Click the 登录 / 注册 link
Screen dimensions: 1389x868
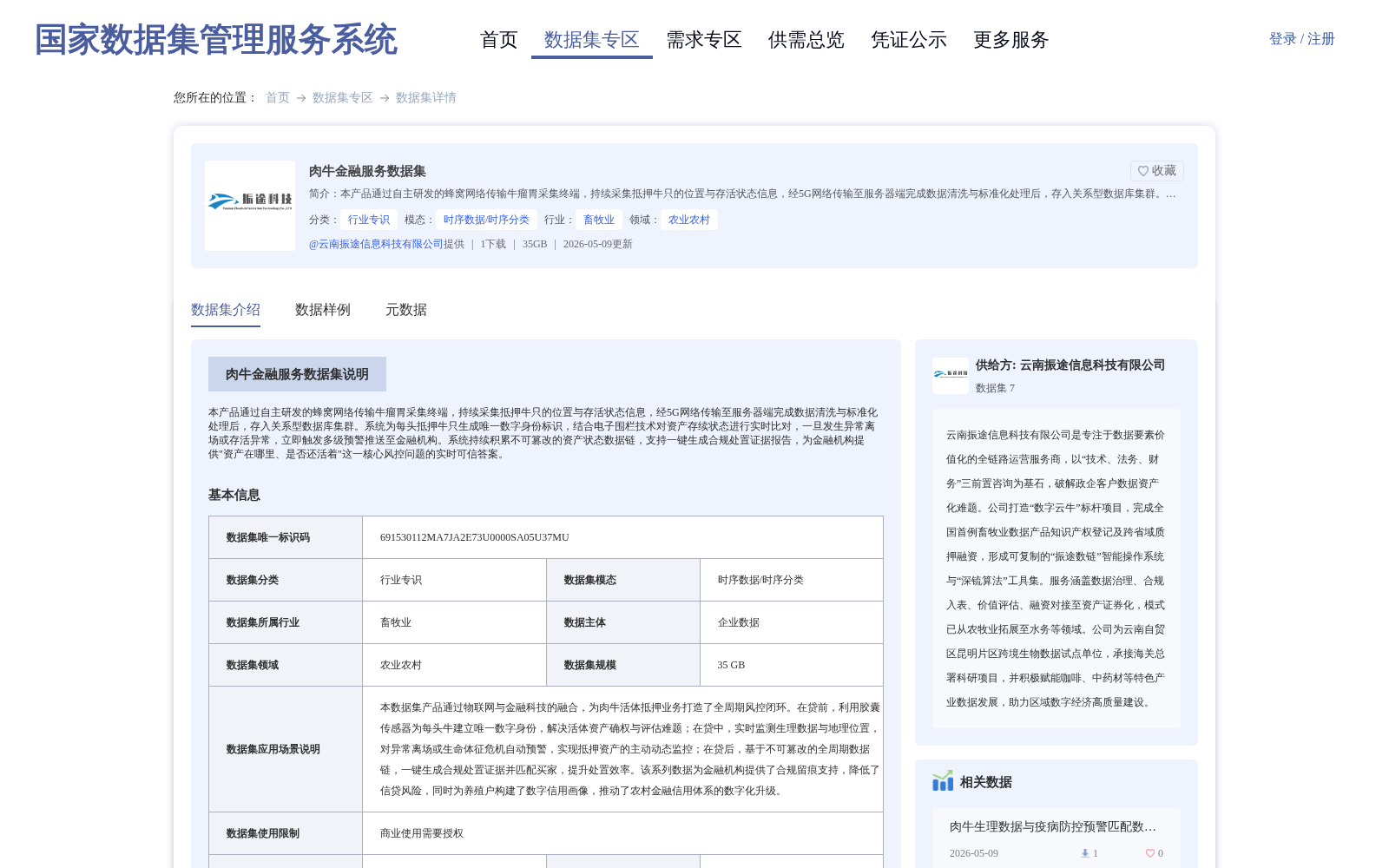pos(1301,39)
